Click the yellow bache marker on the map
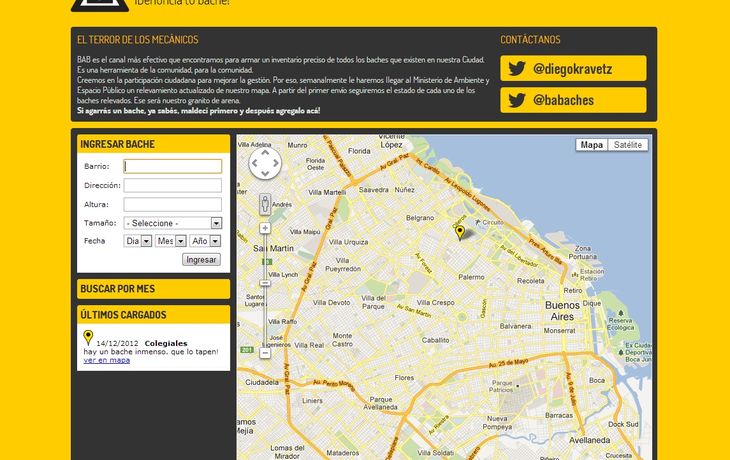 click(460, 231)
